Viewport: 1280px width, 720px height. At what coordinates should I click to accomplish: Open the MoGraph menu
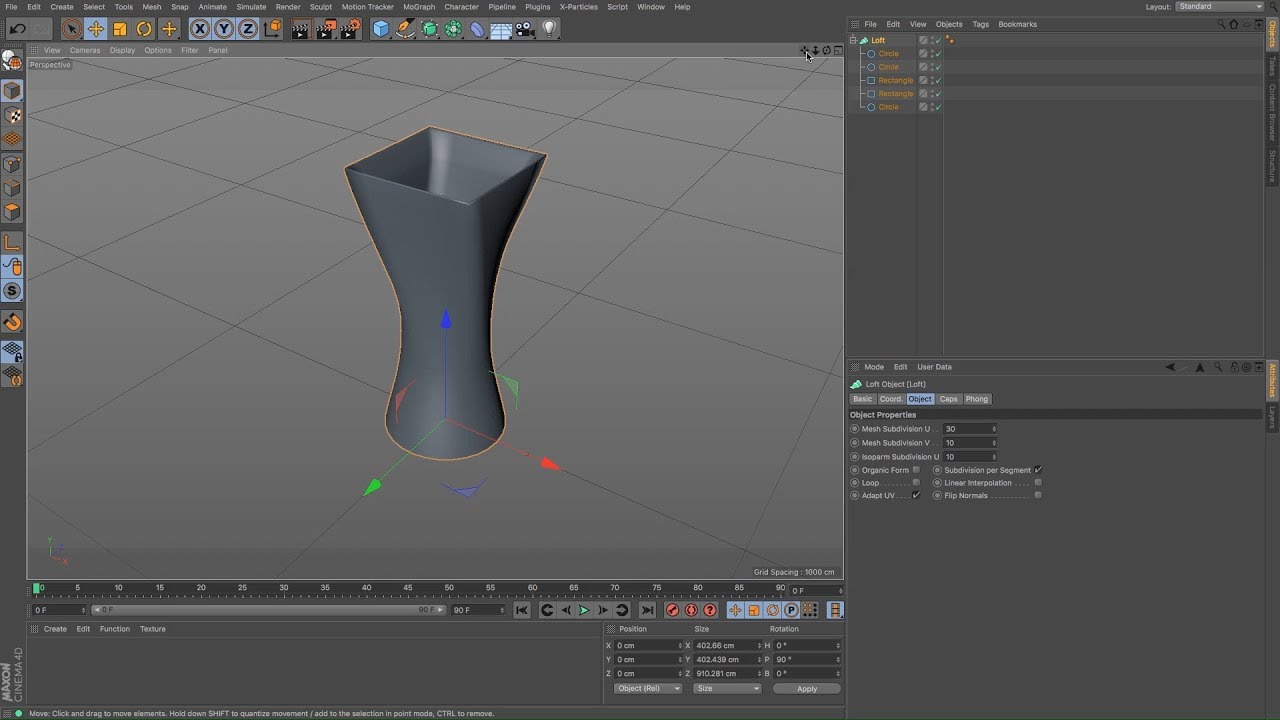click(419, 7)
